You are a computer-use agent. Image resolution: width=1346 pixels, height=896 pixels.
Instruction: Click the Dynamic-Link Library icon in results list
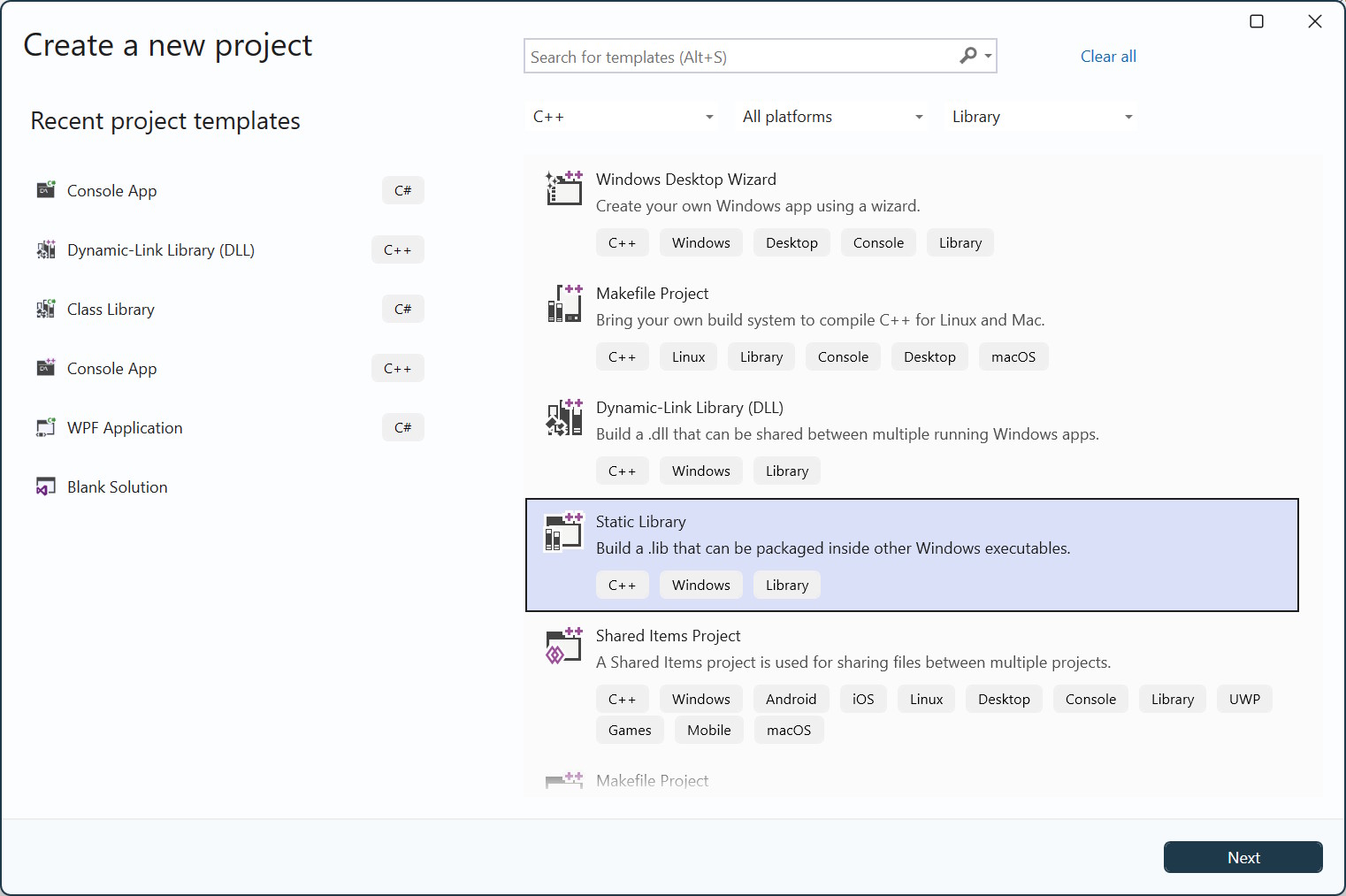[x=564, y=417]
